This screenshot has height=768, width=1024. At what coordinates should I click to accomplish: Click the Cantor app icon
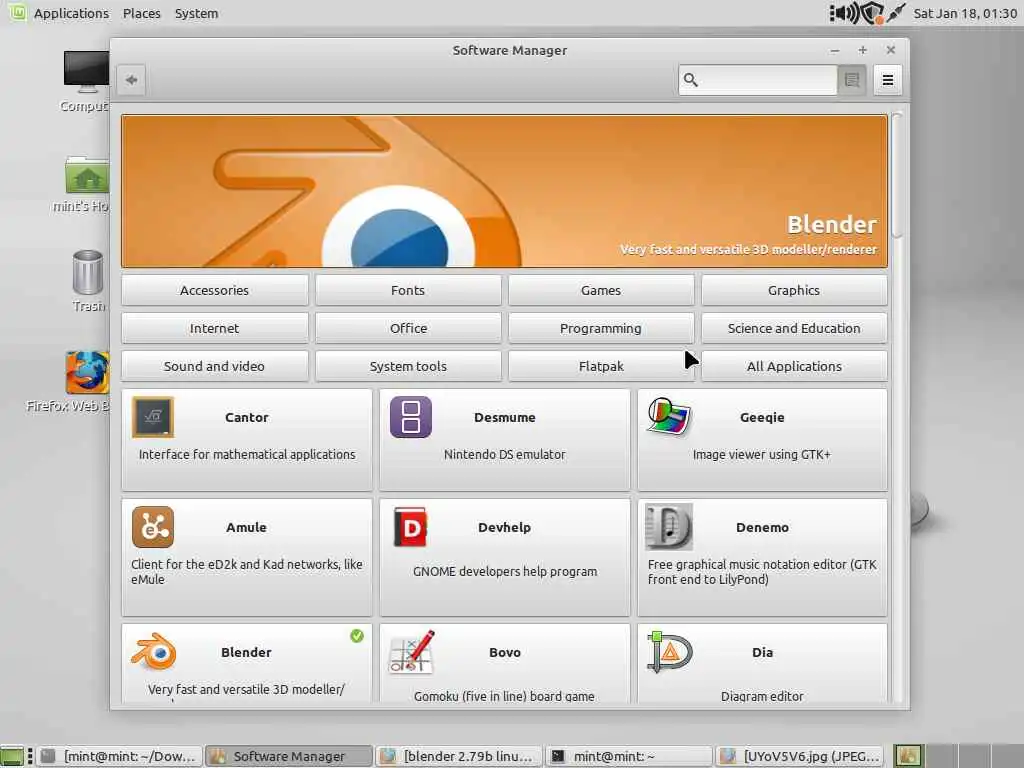coord(153,417)
